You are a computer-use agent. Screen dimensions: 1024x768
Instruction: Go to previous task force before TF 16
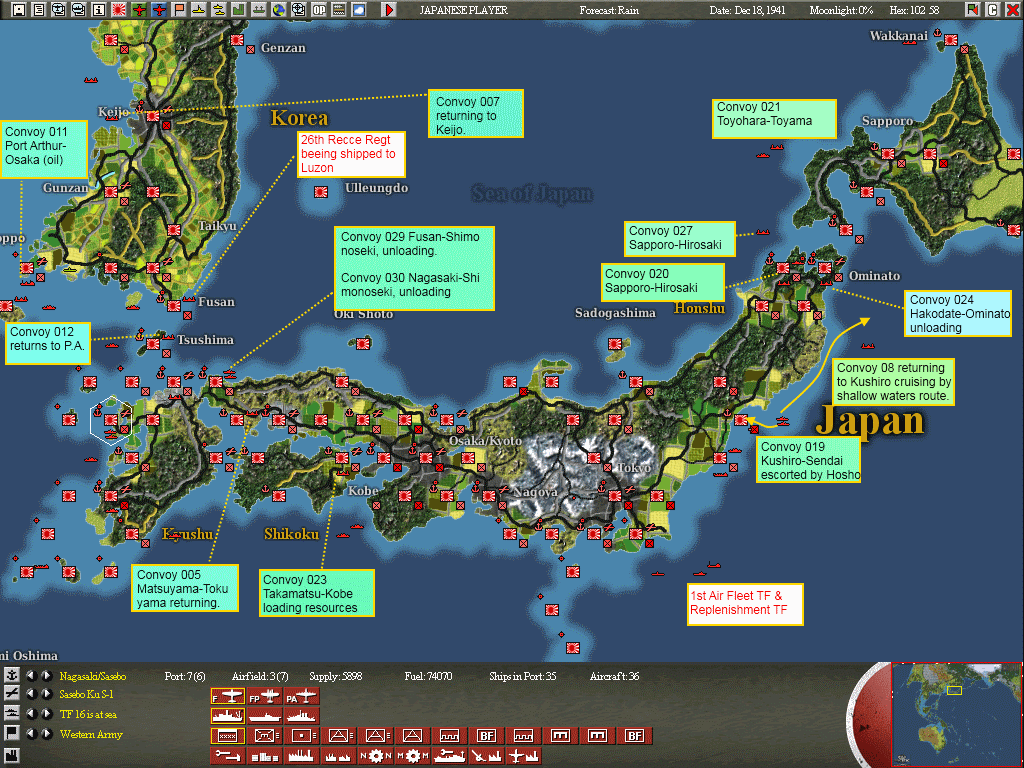click(x=31, y=714)
